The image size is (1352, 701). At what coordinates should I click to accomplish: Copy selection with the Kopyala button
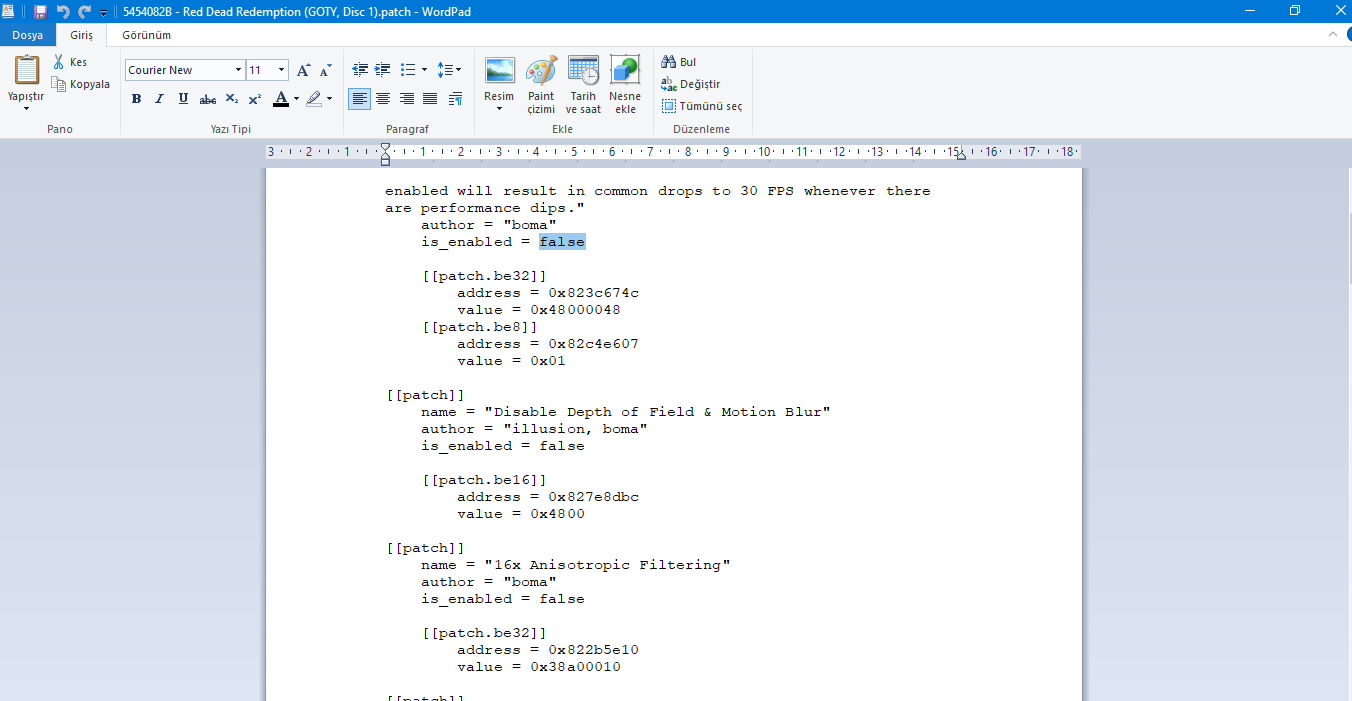(x=81, y=84)
